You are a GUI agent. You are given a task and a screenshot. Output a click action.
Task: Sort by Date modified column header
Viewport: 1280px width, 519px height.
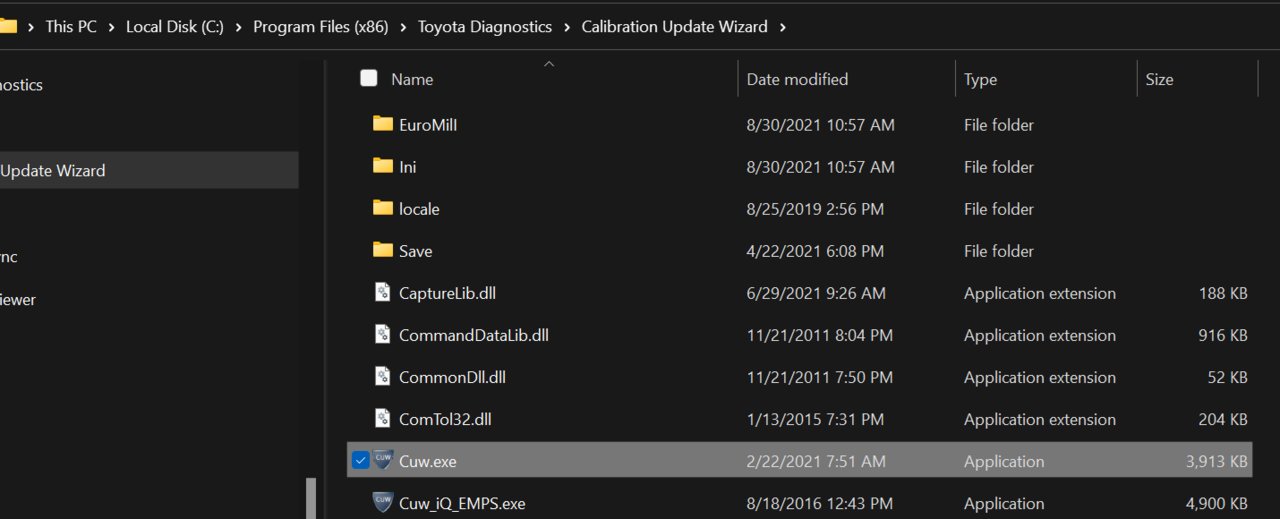point(797,79)
